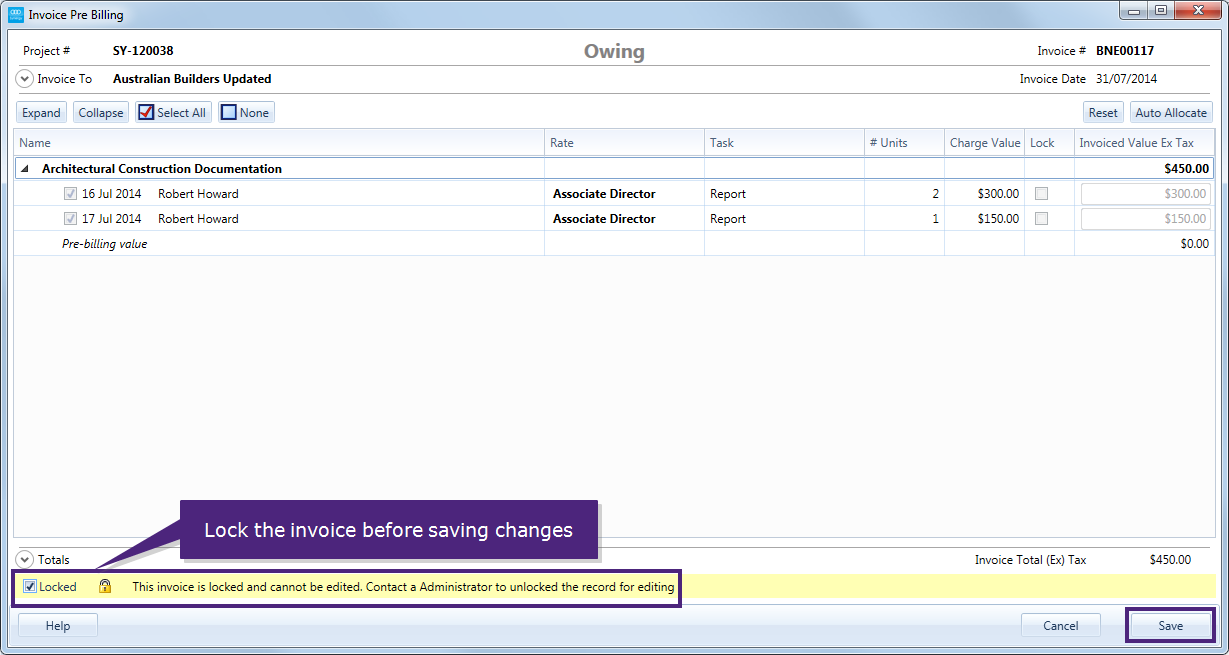The height and width of the screenshot is (655, 1229).
Task: Uncheck the 17 Jul 2014 entry checkbox
Action: tap(70, 219)
